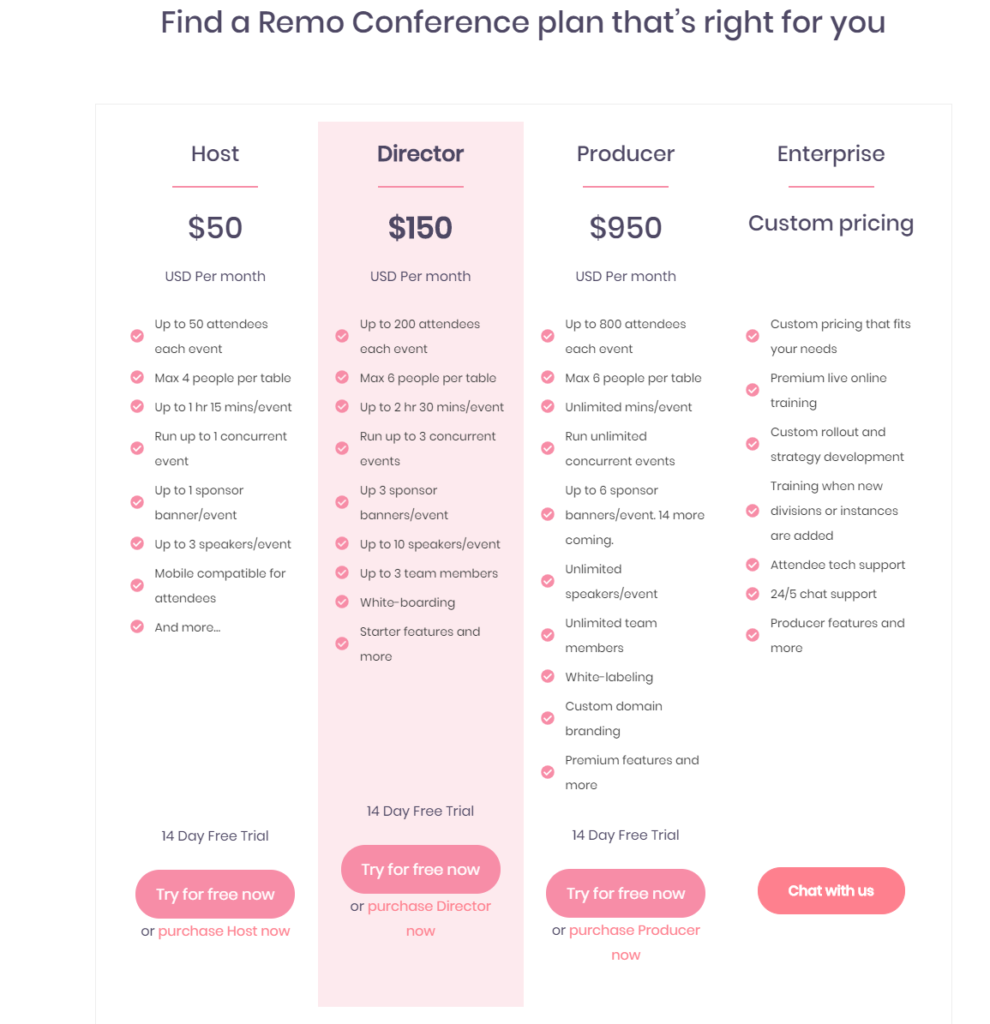Click the checkmark icon next to White-boarding
Screen dimensions: 990x1024
pos(342,601)
